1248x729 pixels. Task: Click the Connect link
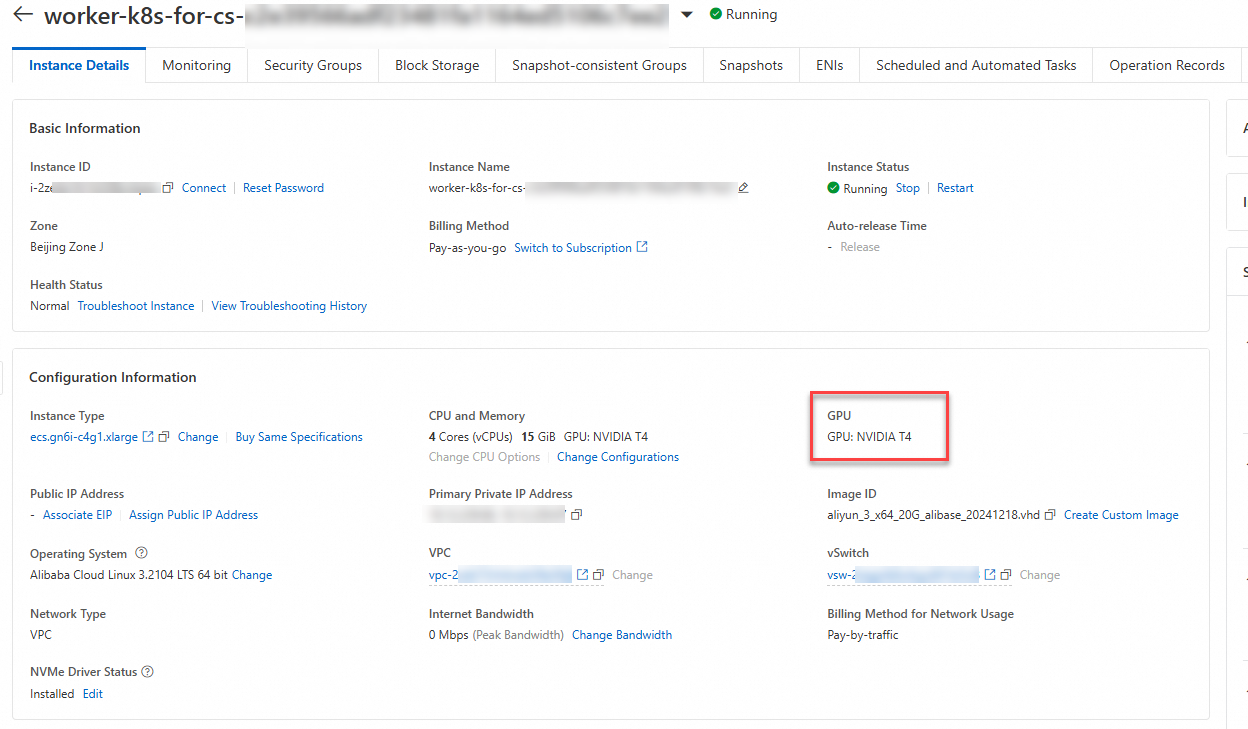click(x=204, y=188)
